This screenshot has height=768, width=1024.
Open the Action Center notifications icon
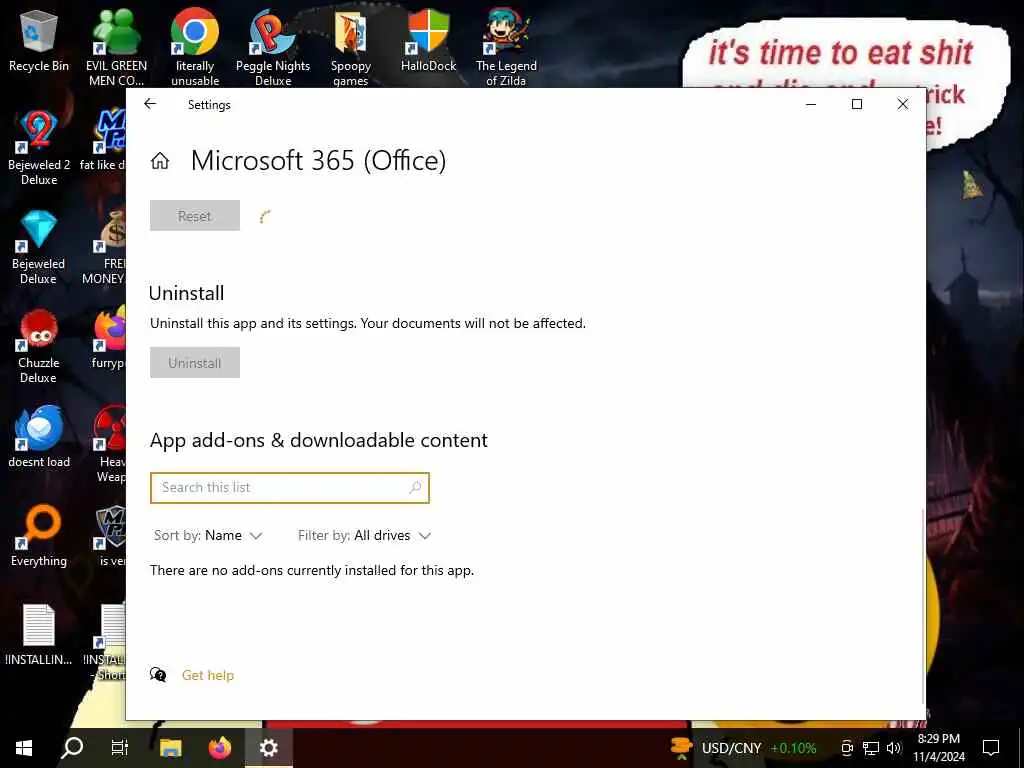pos(991,748)
